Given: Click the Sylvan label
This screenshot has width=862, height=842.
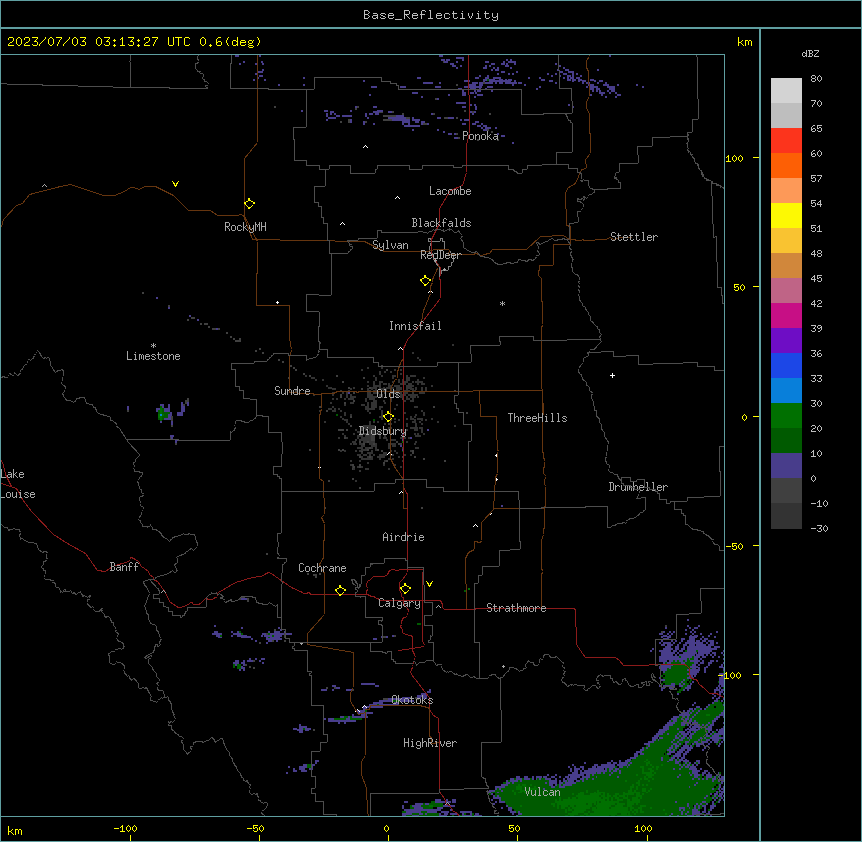Looking at the screenshot, I should click(x=390, y=245).
